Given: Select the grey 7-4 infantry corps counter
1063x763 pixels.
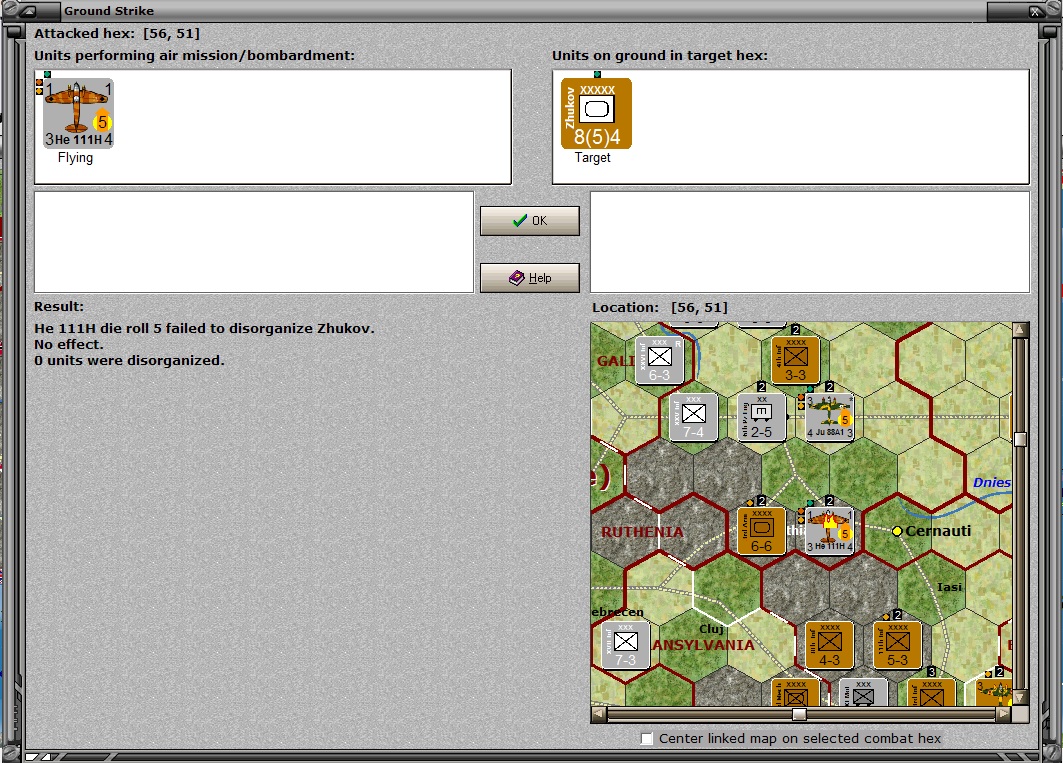Looking at the screenshot, I should coord(693,417).
